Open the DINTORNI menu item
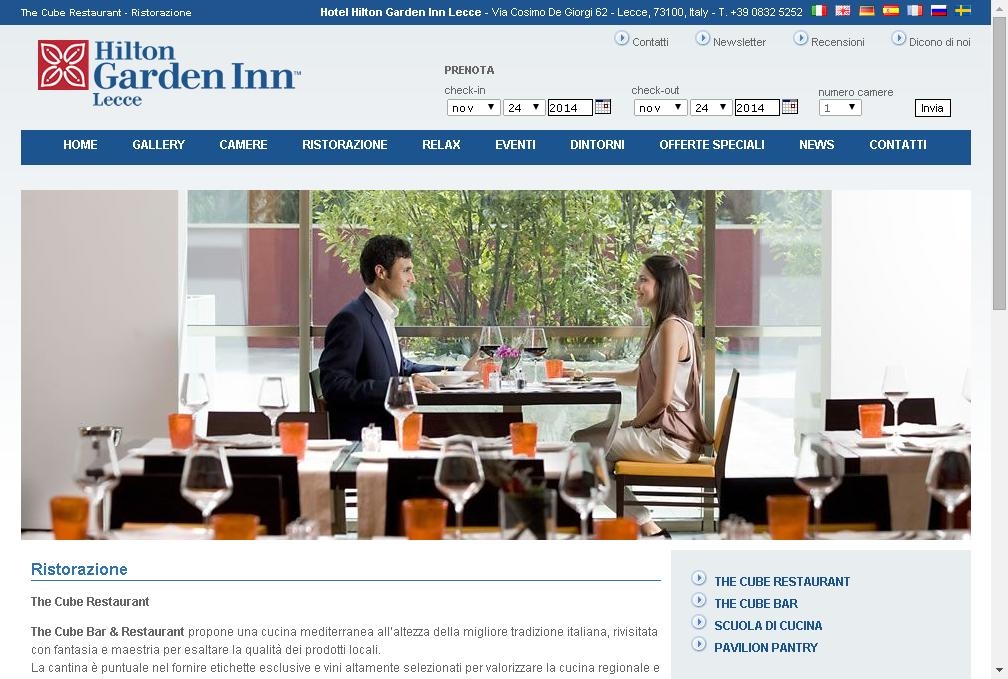Screen dimensions: 1008x679 click(x=597, y=145)
